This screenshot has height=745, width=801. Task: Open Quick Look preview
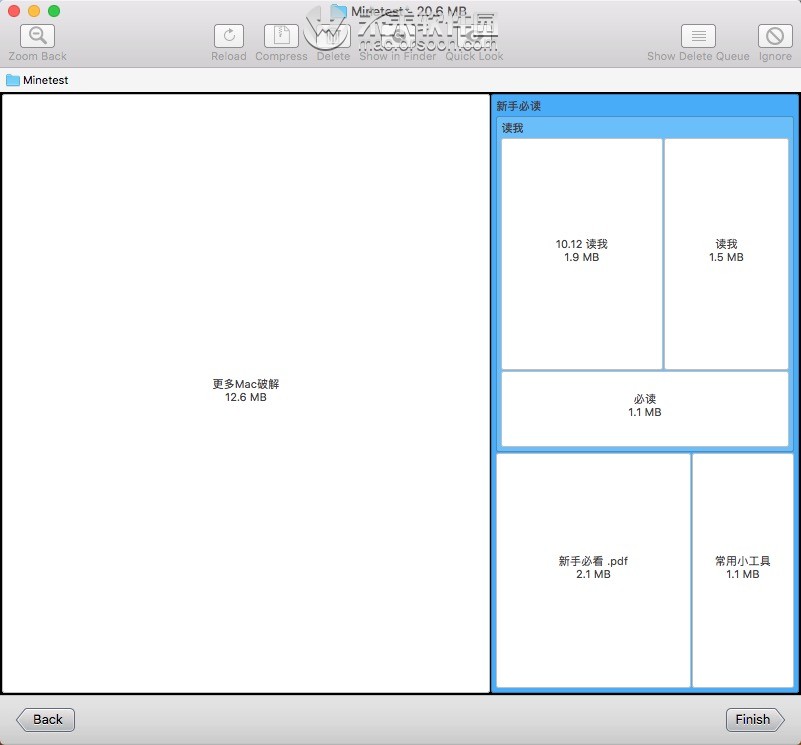[473, 35]
